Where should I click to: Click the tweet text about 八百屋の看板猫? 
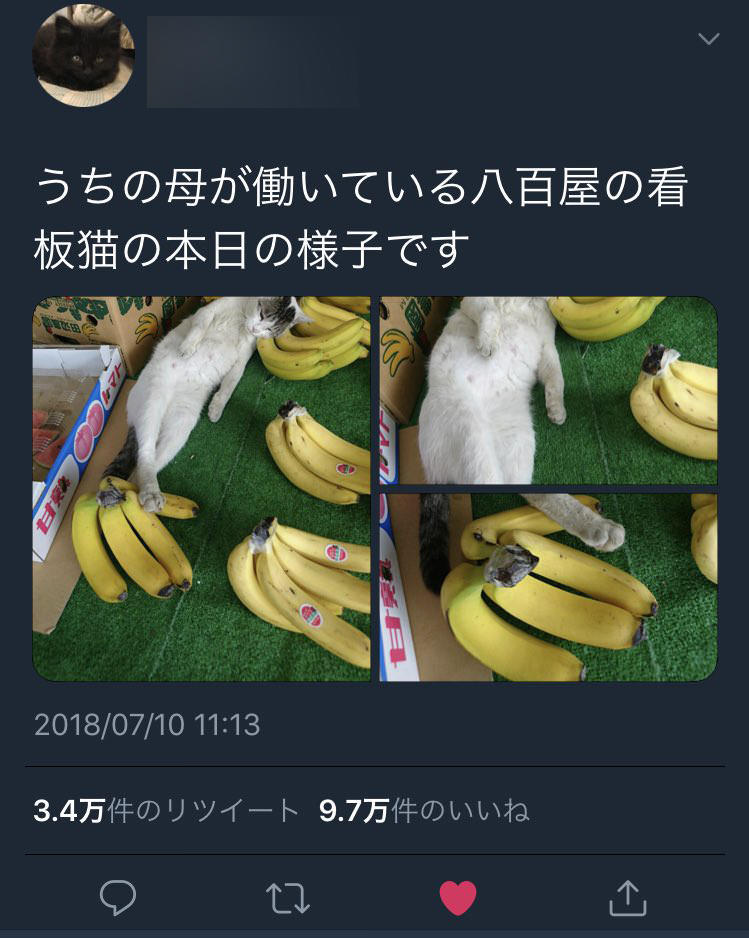[x=361, y=218]
